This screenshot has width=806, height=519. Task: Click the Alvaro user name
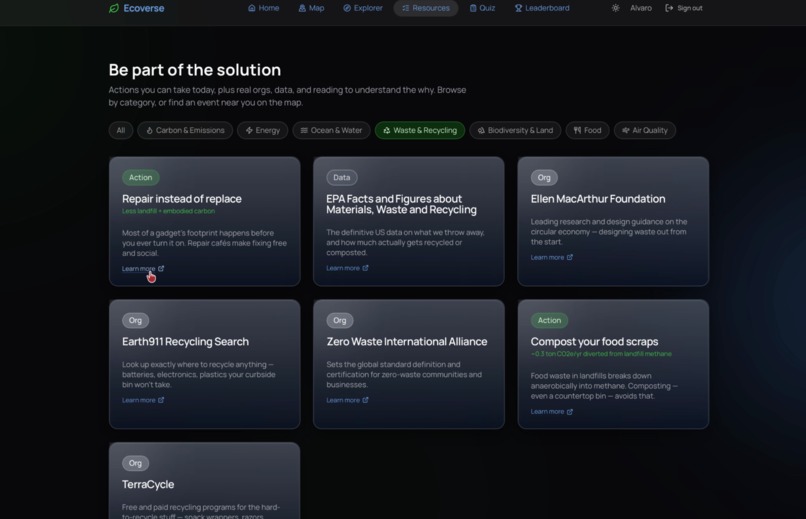coord(640,8)
